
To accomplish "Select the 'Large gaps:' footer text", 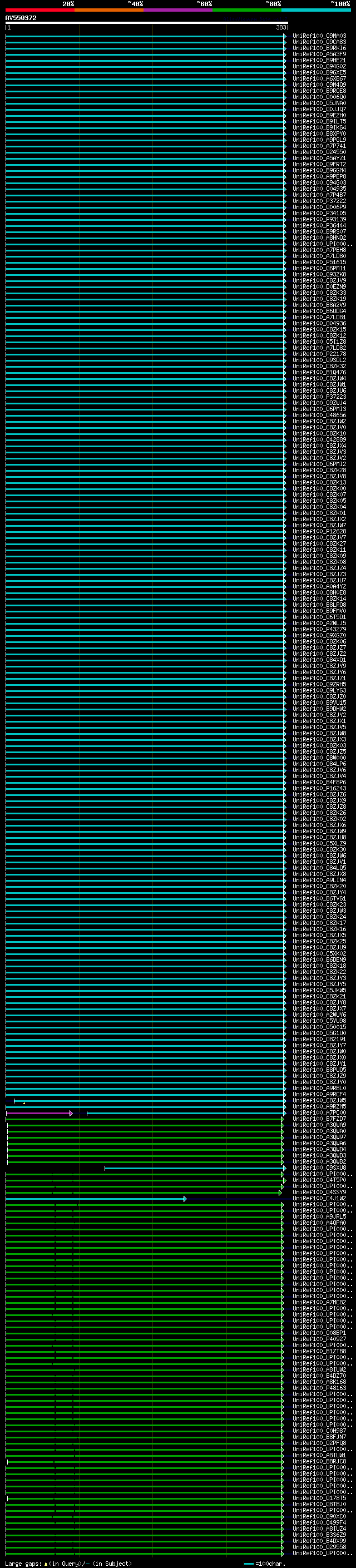I will tap(23, 1563).
